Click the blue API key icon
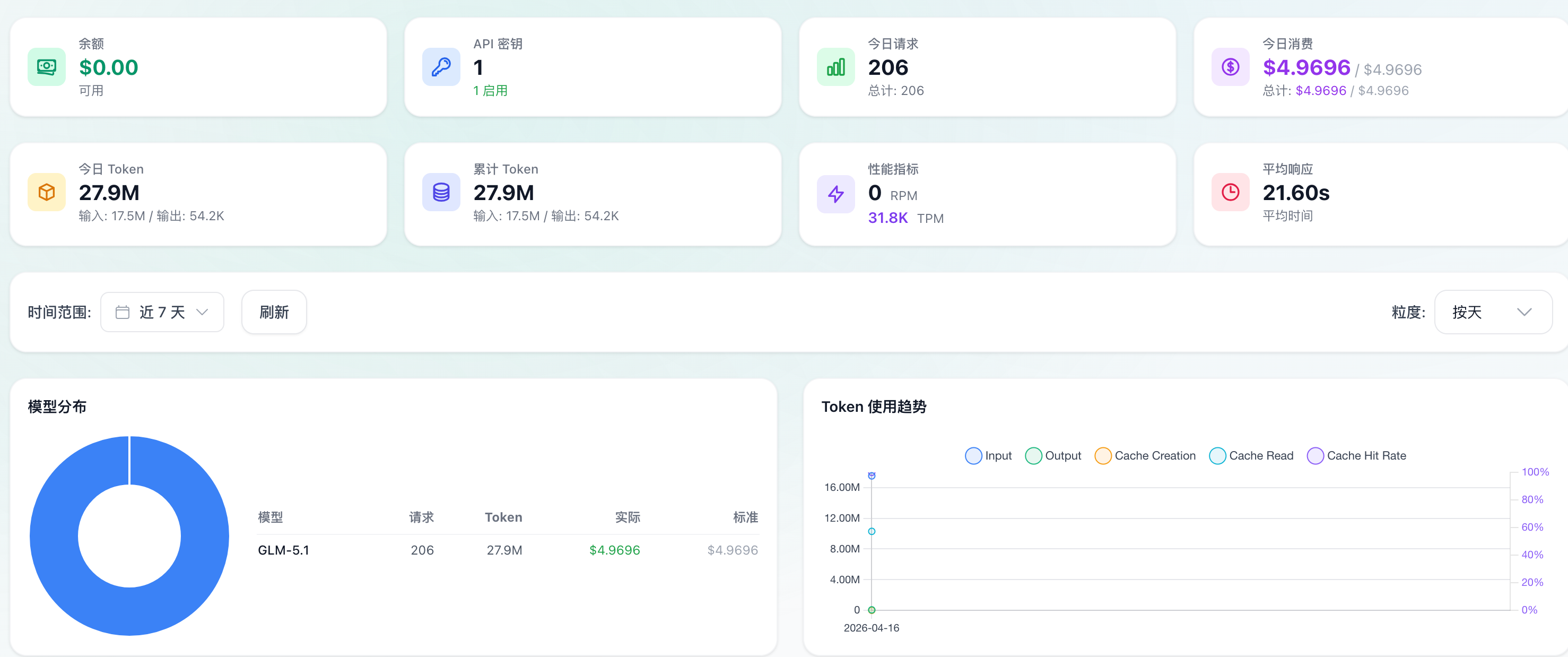This screenshot has width=1568, height=657. point(441,67)
